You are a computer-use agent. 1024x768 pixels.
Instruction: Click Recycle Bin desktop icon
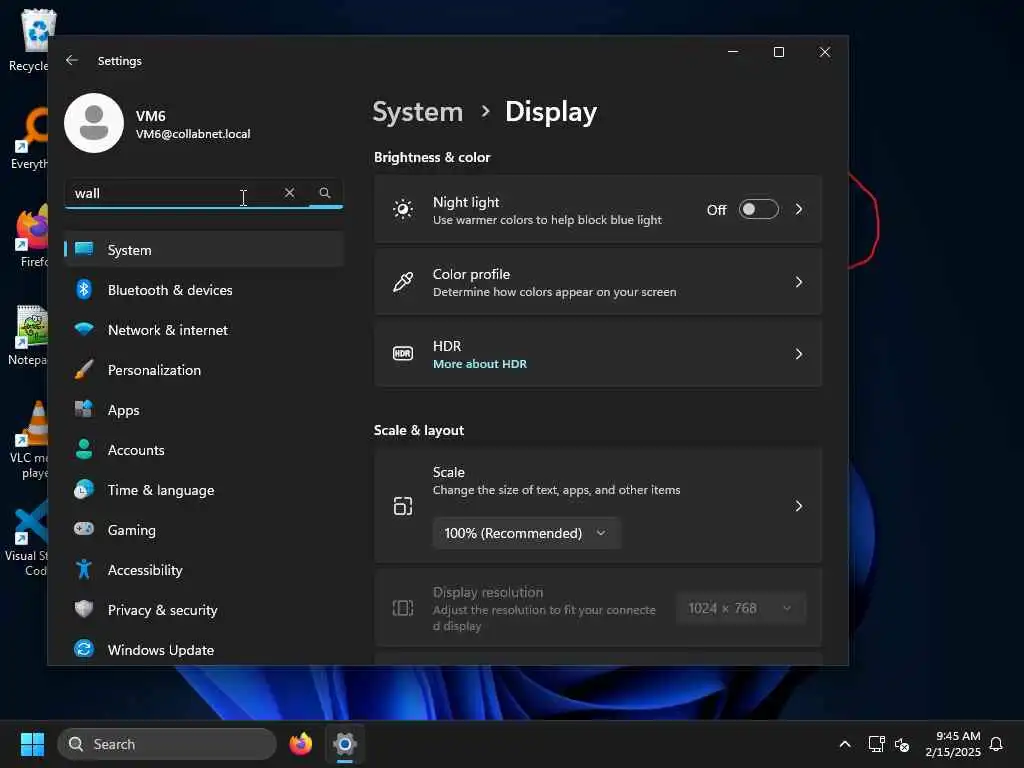click(x=29, y=39)
